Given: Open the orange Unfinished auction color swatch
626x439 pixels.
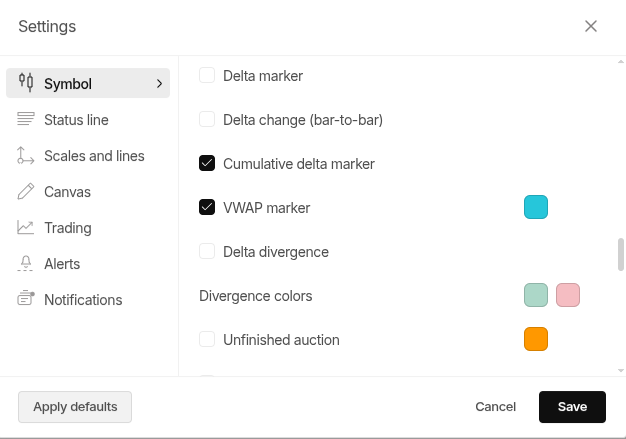Looking at the screenshot, I should 536,339.
